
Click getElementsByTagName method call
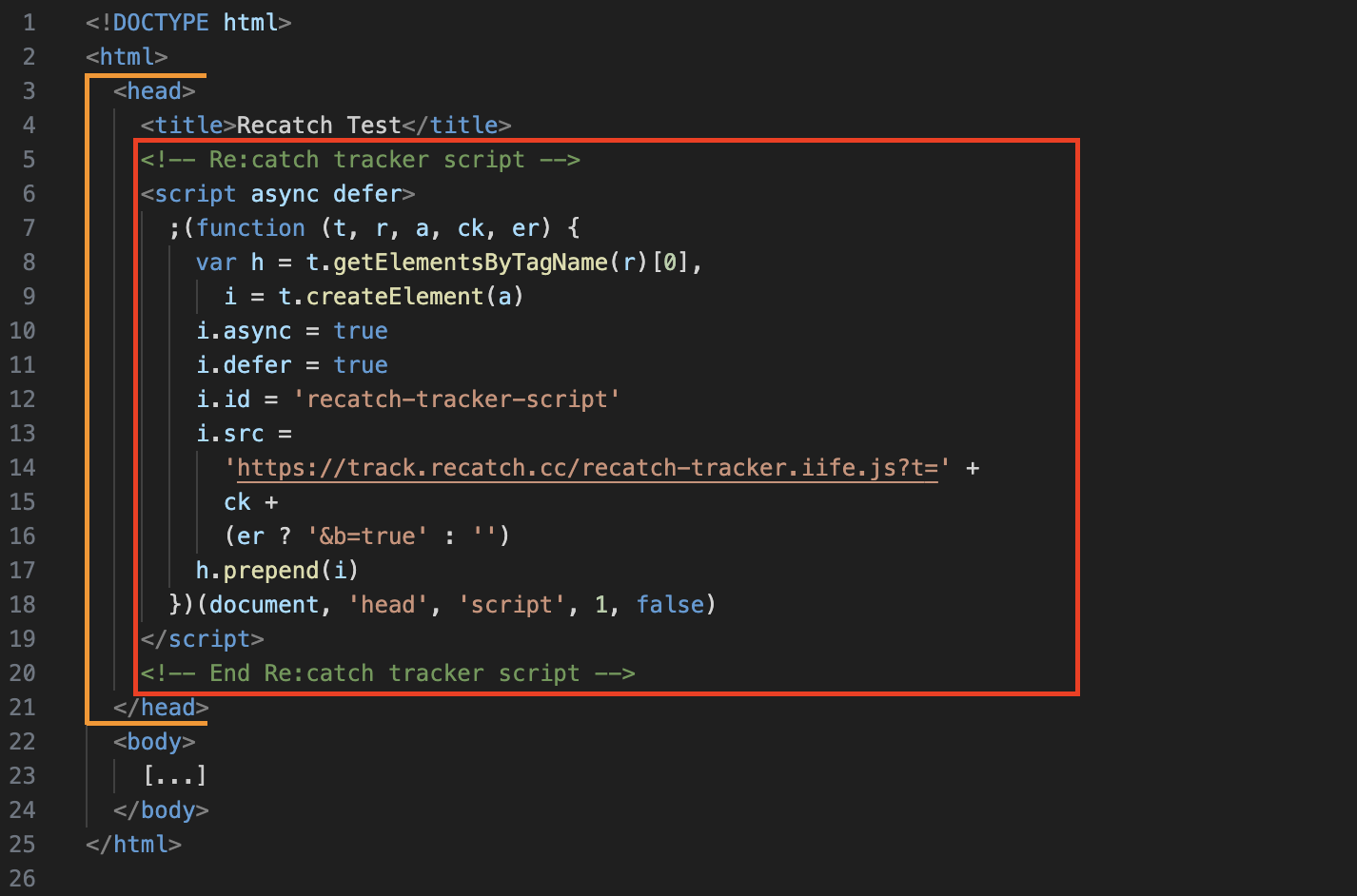point(470,263)
